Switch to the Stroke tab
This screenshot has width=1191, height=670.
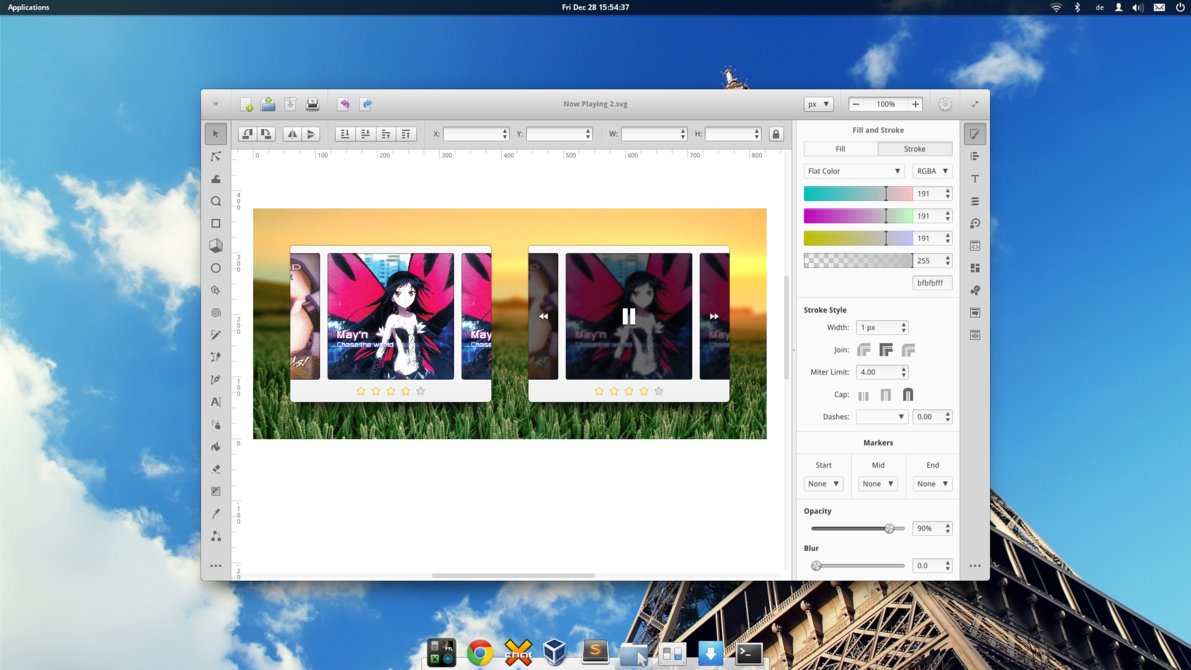coord(915,149)
